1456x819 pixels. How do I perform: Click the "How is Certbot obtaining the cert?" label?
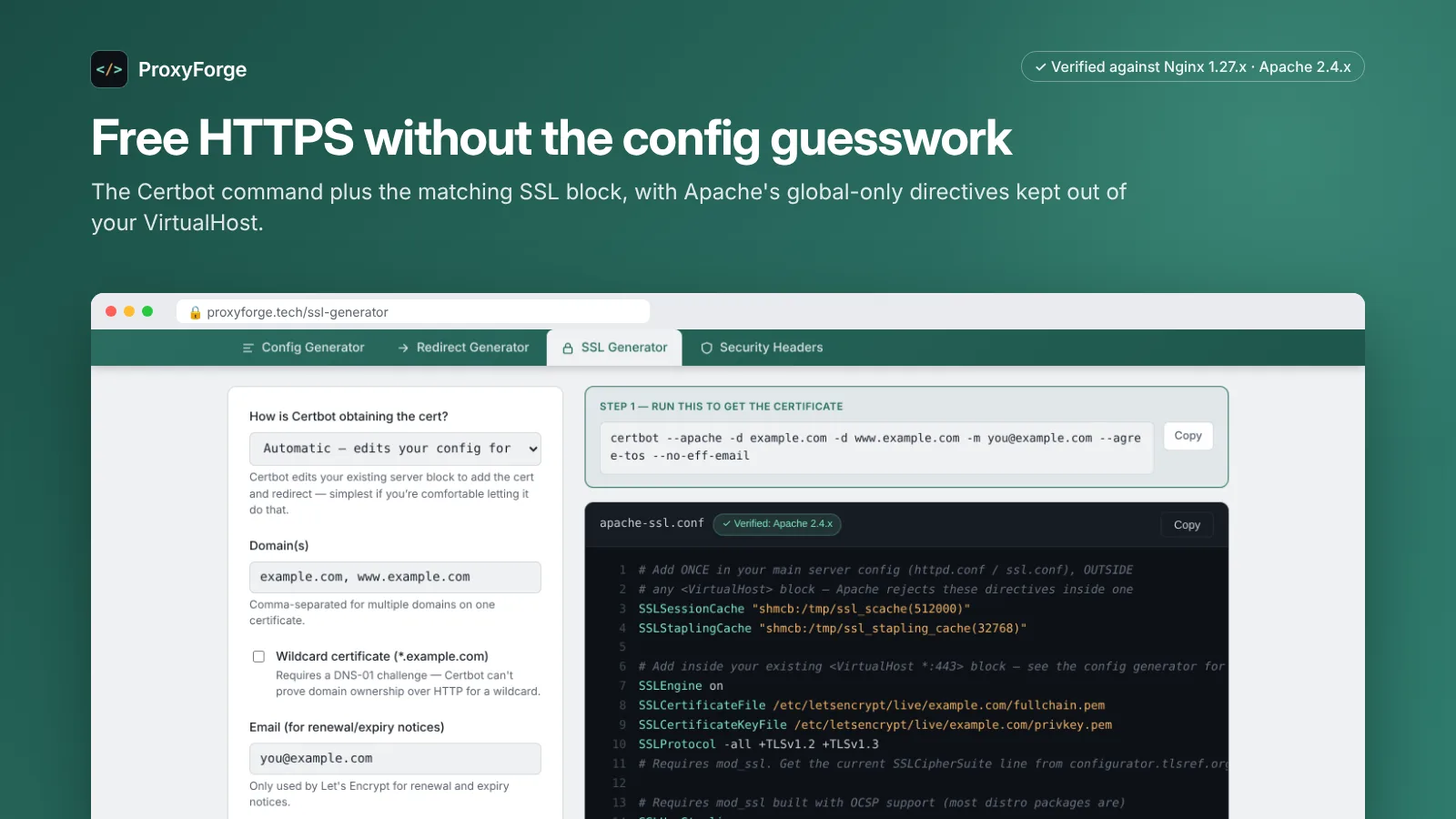tap(349, 417)
